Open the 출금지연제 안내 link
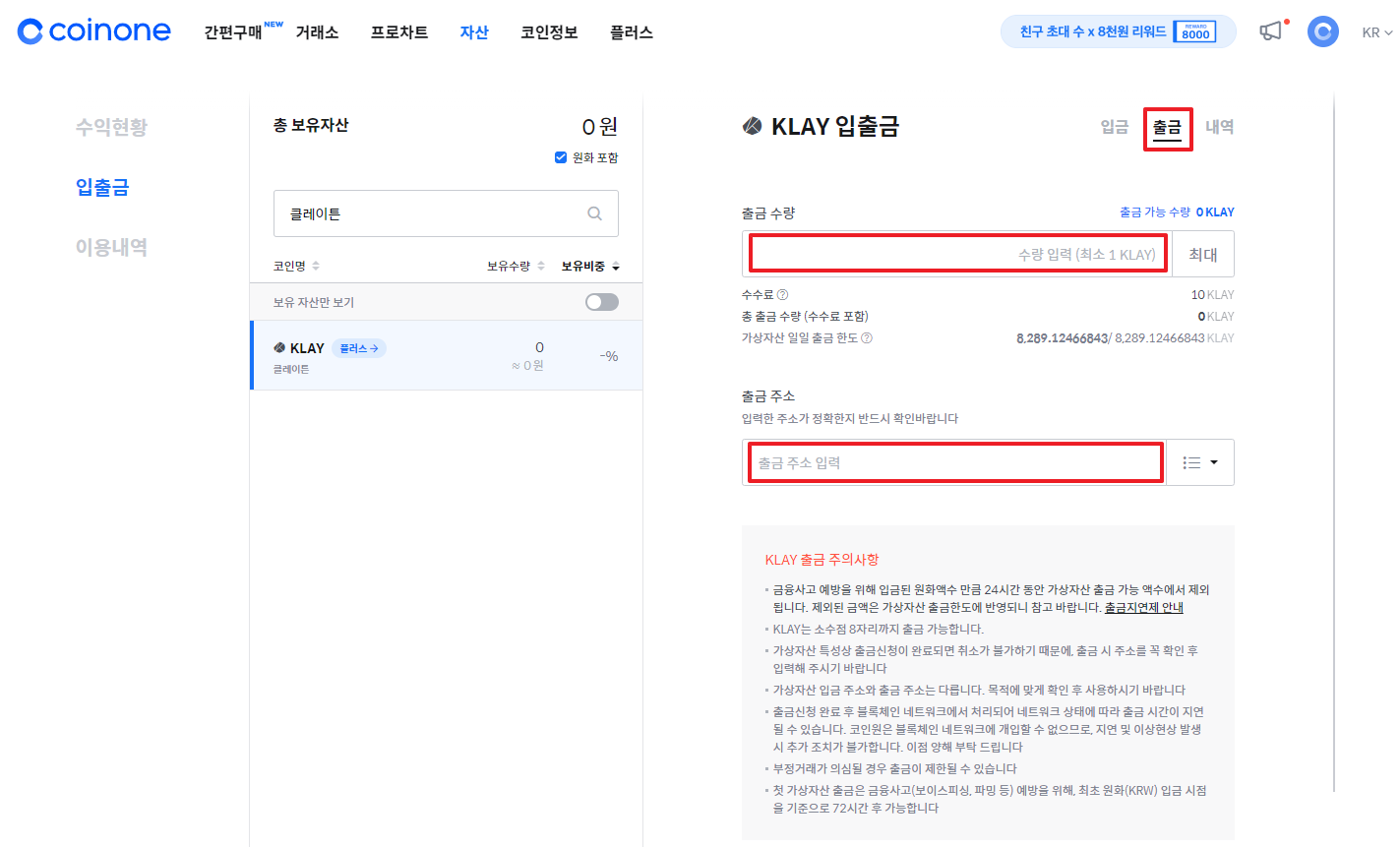 [1144, 608]
